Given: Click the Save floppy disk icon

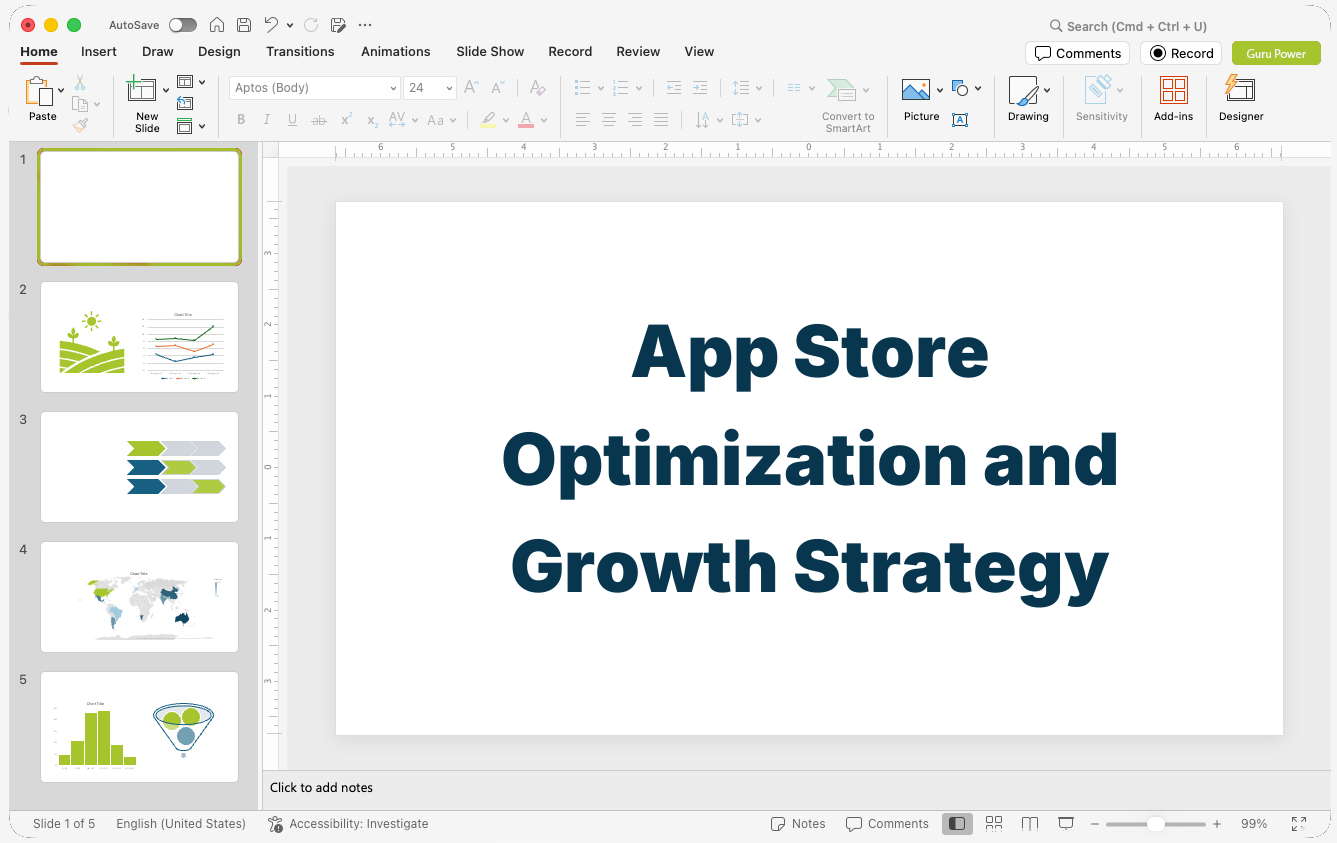Looking at the screenshot, I should [x=244, y=25].
